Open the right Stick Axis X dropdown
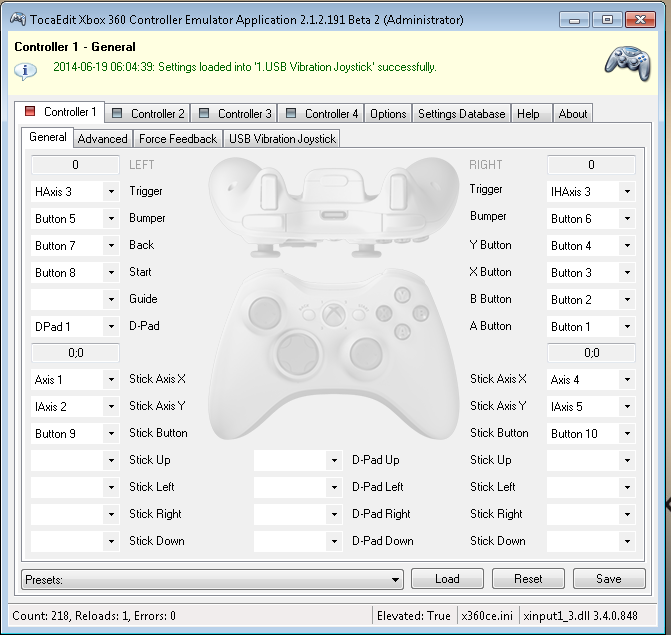Viewport: 671px width, 635px height. click(627, 380)
